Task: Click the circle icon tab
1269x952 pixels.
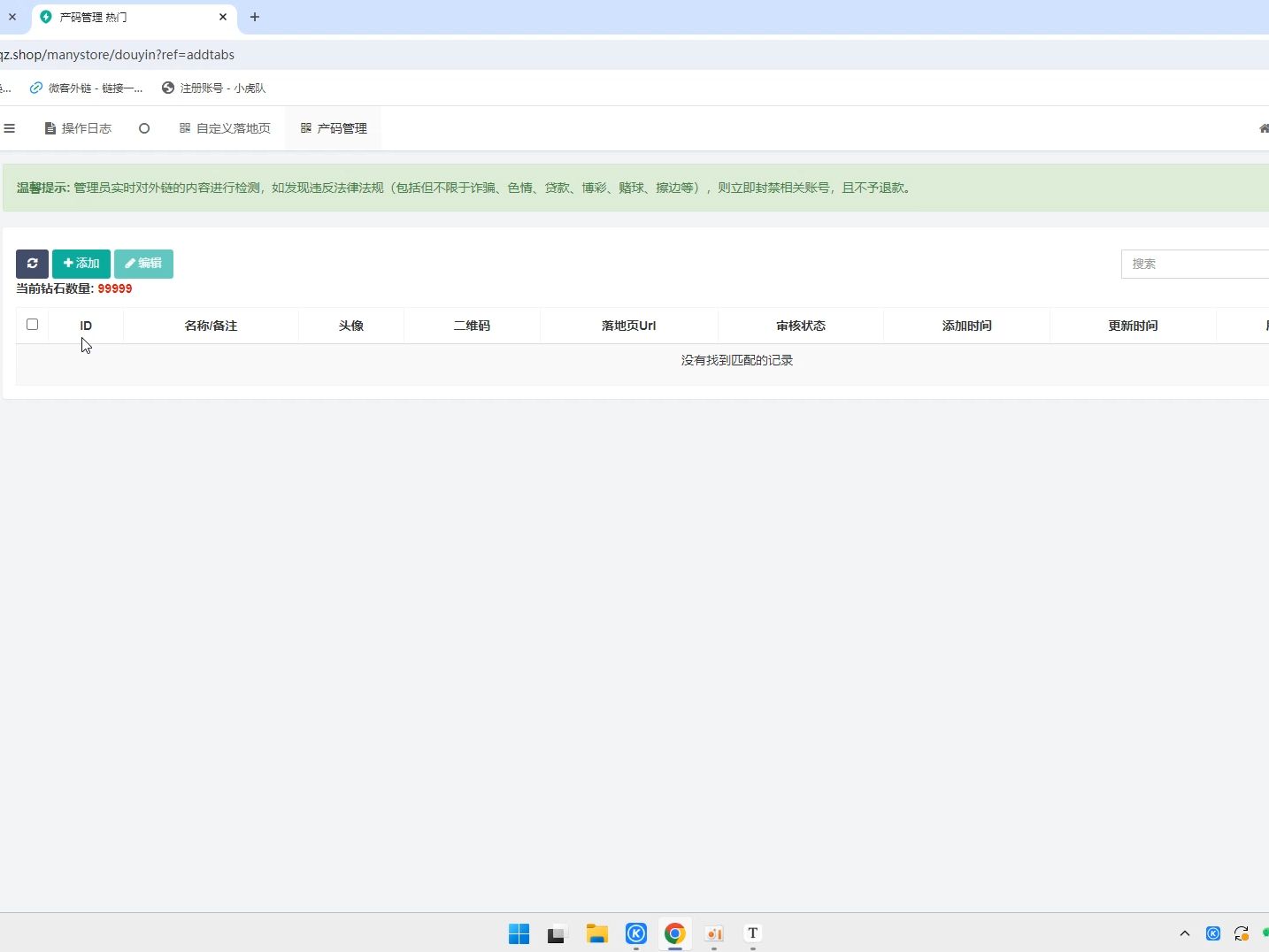Action: (x=144, y=128)
